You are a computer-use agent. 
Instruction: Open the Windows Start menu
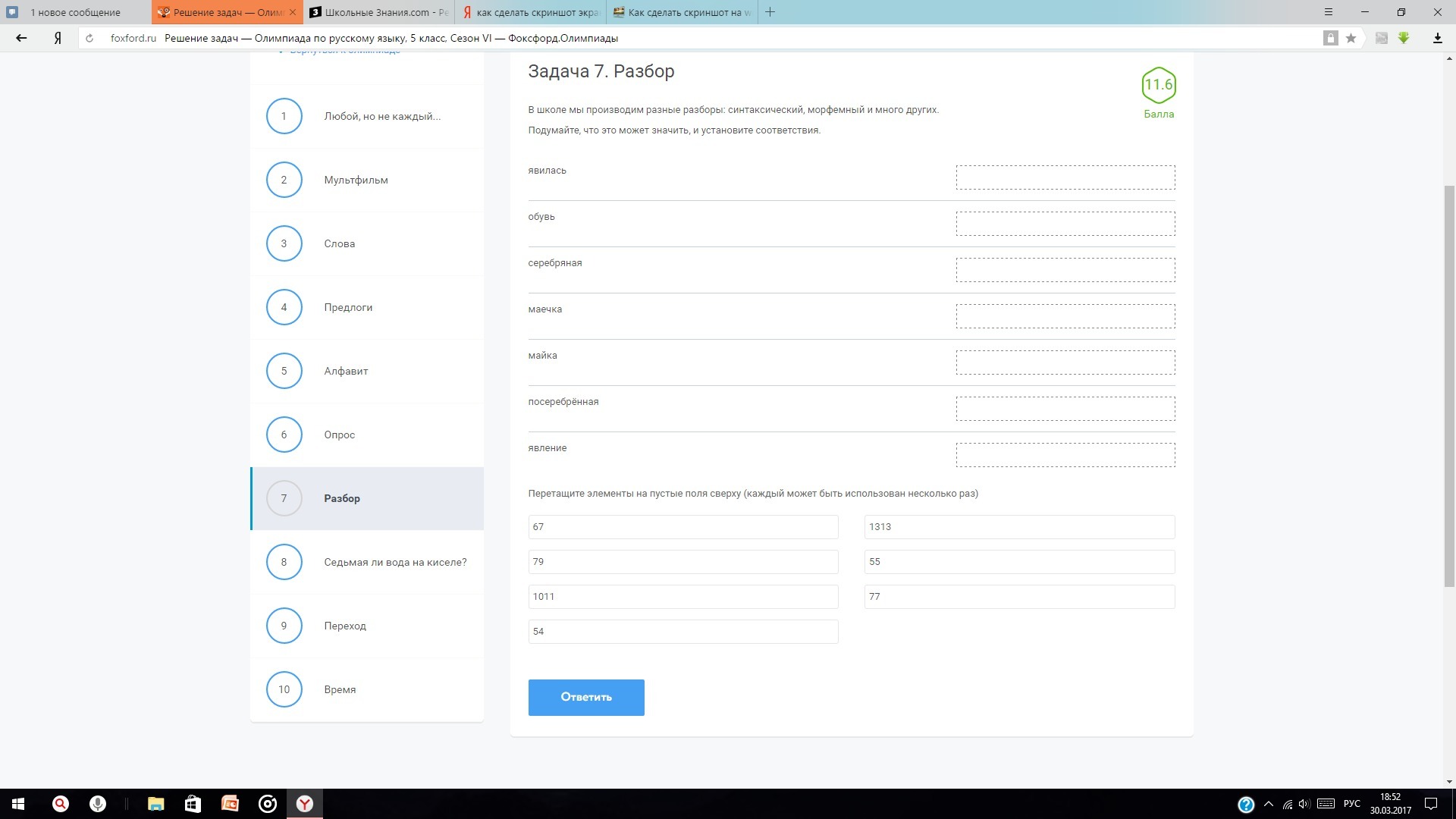pos(18,804)
